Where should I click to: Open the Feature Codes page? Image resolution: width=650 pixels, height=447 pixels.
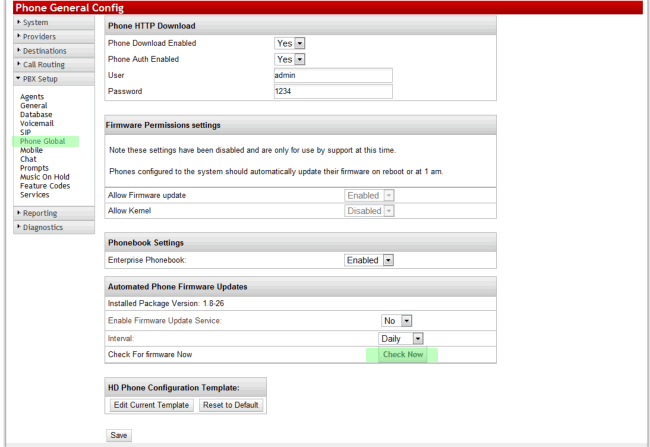45,186
